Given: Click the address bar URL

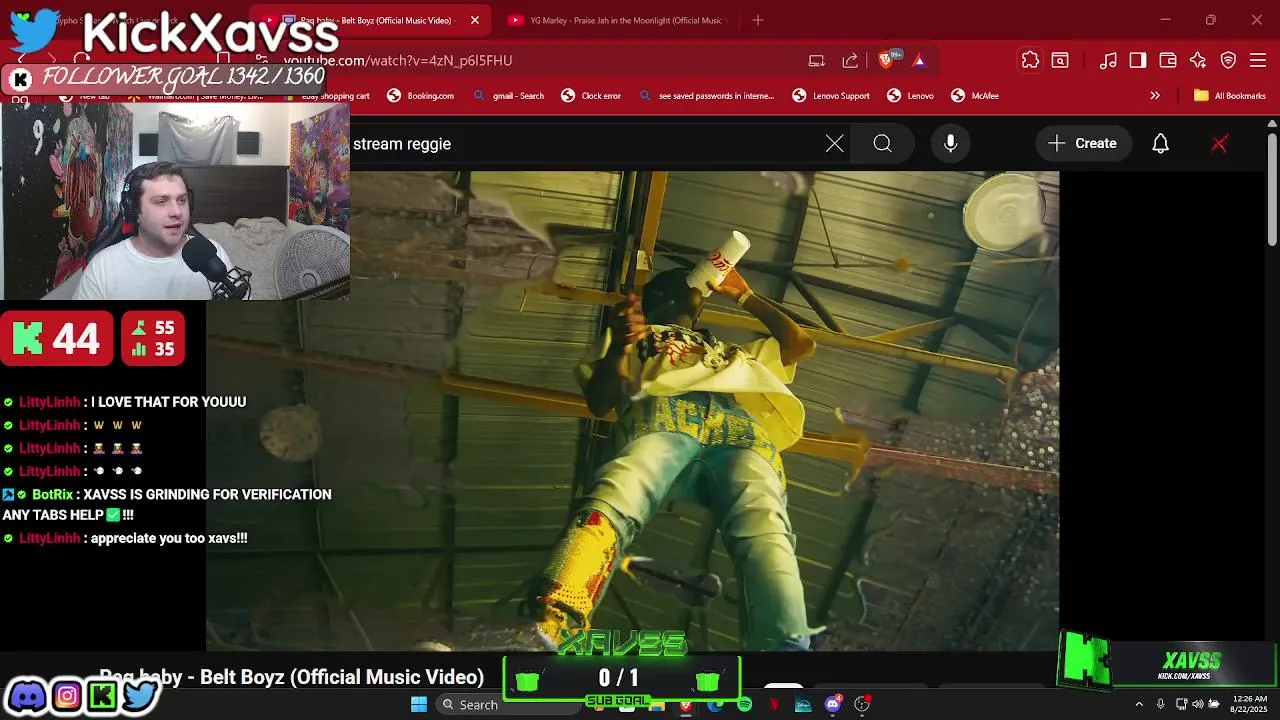Looking at the screenshot, I should click(x=398, y=61).
